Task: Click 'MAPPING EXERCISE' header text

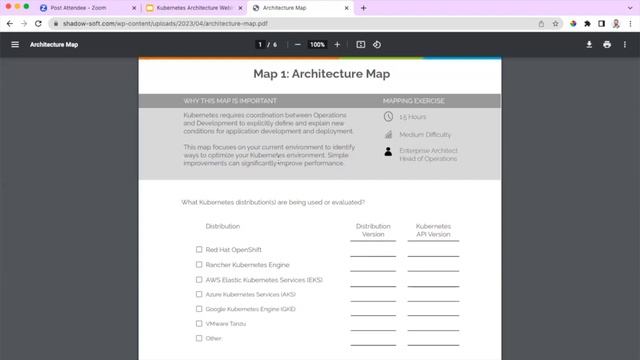Action: pos(413,101)
